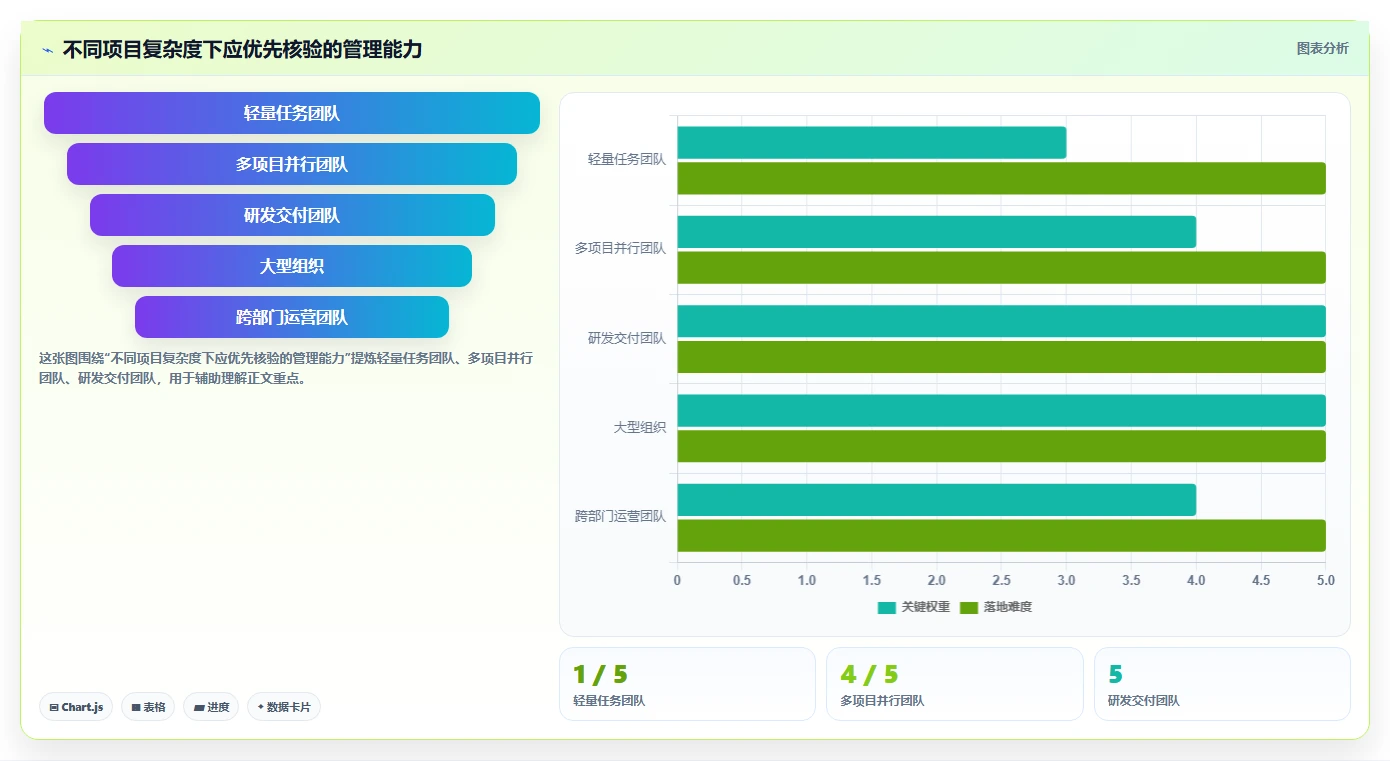The height and width of the screenshot is (761, 1390).
Task: Click the 2.5 x-axis tick label
Action: tap(1001, 580)
